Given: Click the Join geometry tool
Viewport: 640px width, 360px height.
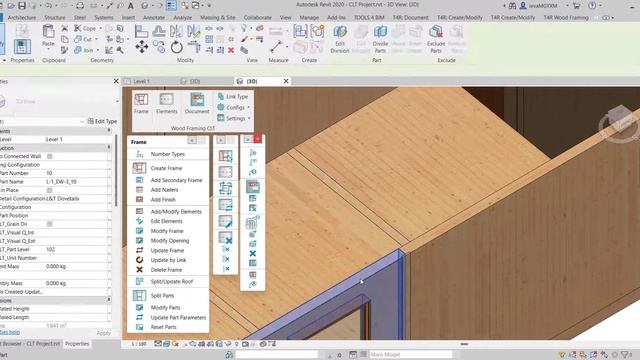Looking at the screenshot, I should coord(84,50).
